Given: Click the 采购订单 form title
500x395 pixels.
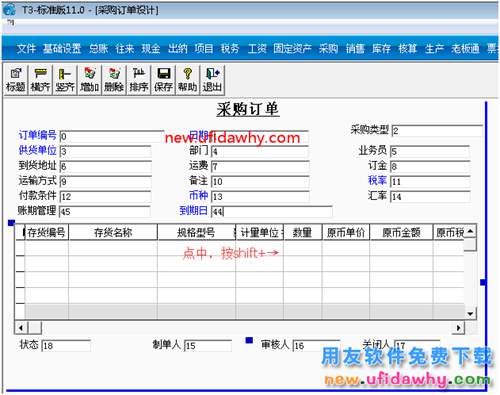Looking at the screenshot, I should pyautogui.click(x=248, y=109).
